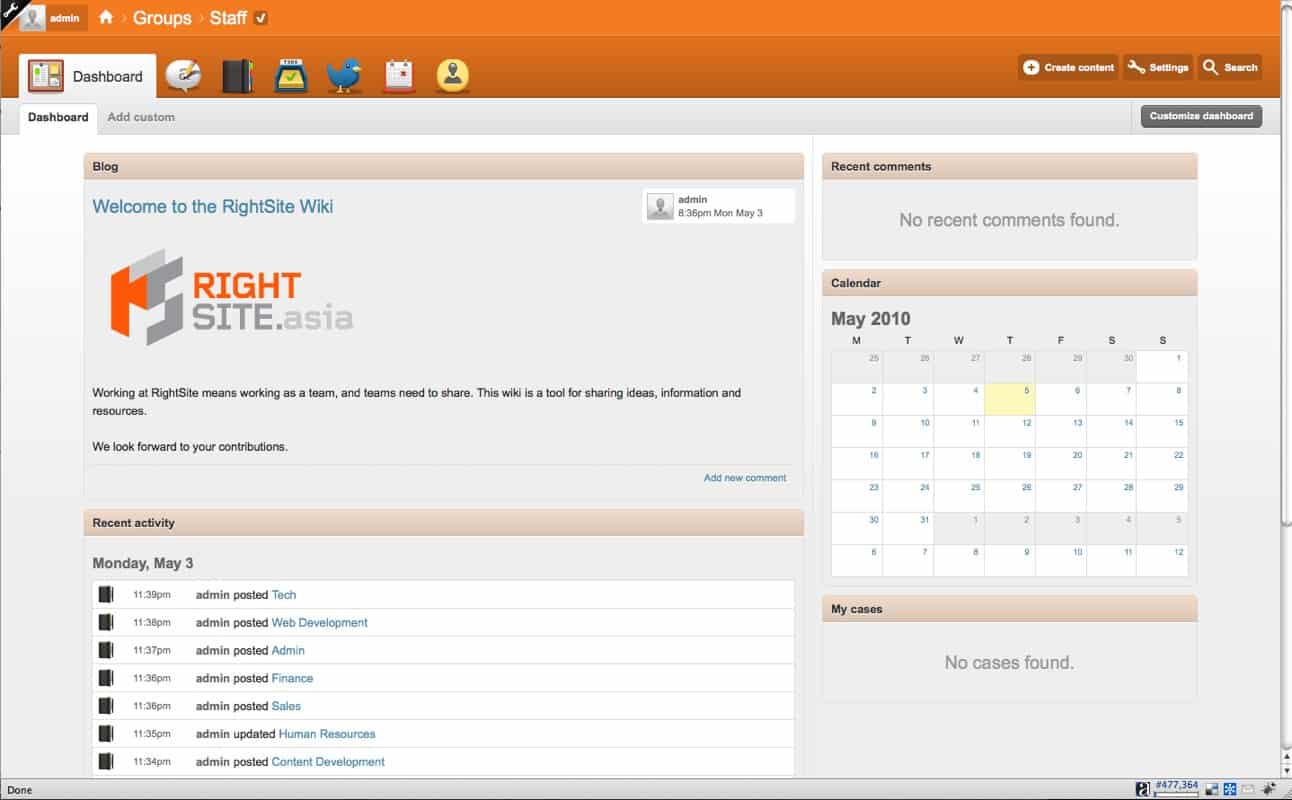Select the Dashboard sub-tab
Viewport: 1292px width, 800px height.
(58, 117)
